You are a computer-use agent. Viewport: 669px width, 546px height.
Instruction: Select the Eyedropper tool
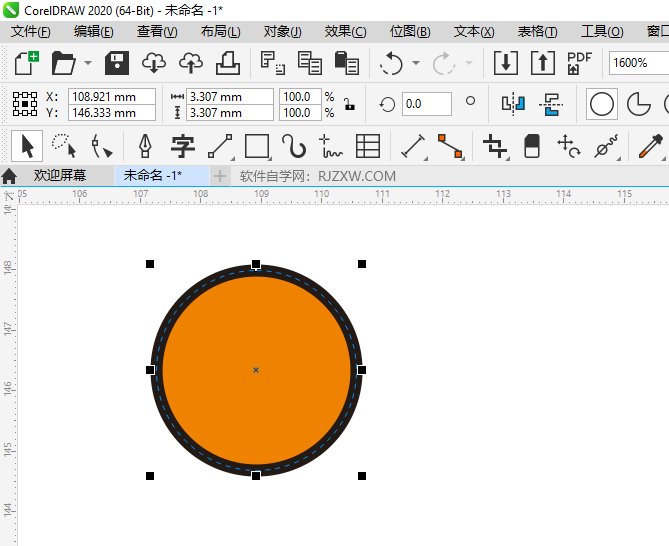click(x=651, y=146)
